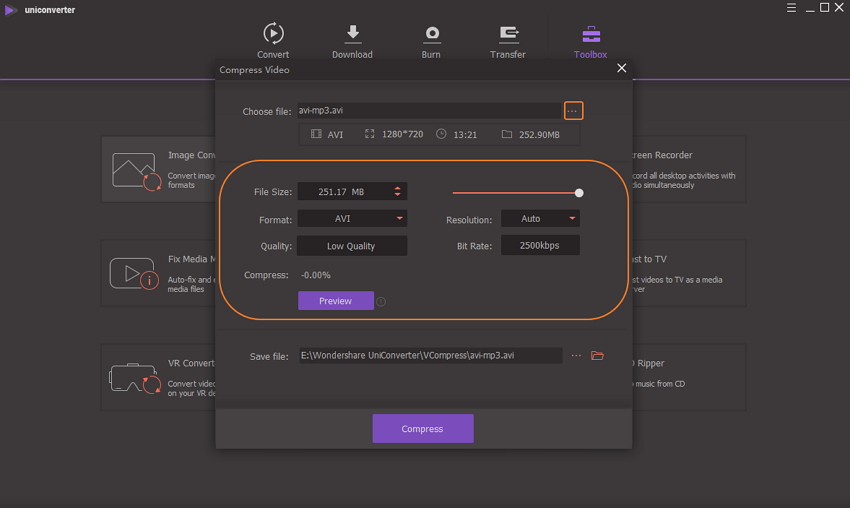Click the VR Converter headset icon
Screen dimensions: 850x508
coord(135,377)
